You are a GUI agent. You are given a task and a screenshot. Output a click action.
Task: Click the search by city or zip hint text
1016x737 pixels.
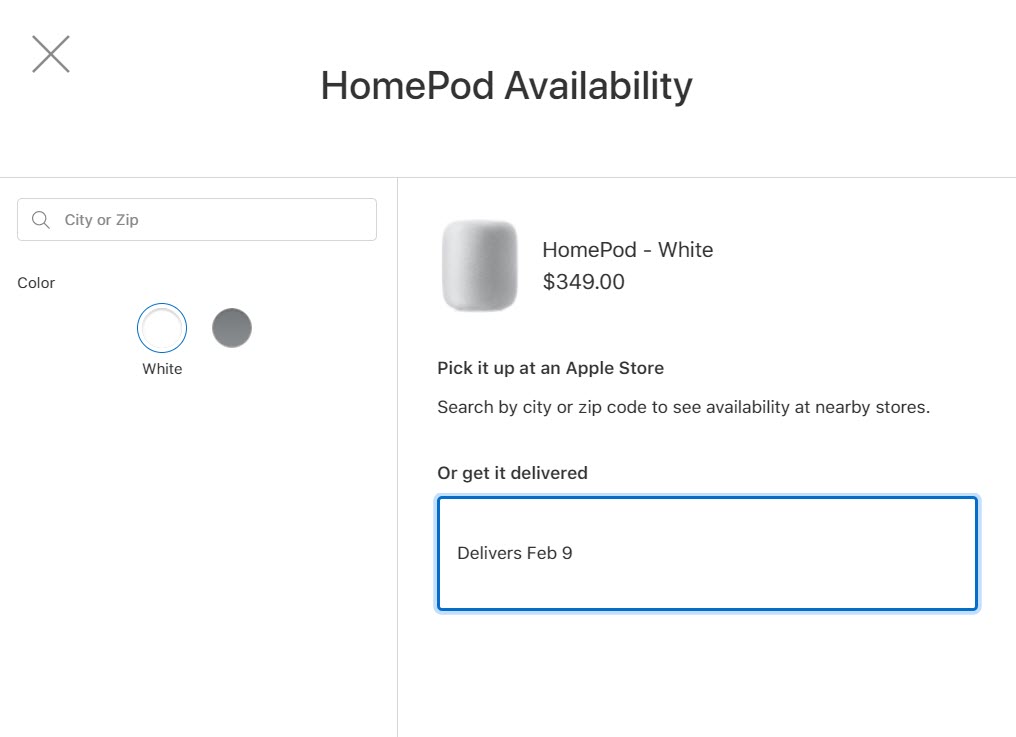point(683,407)
